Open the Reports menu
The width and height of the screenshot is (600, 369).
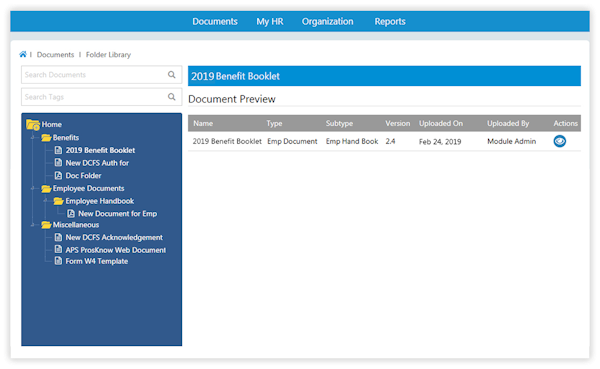[390, 21]
